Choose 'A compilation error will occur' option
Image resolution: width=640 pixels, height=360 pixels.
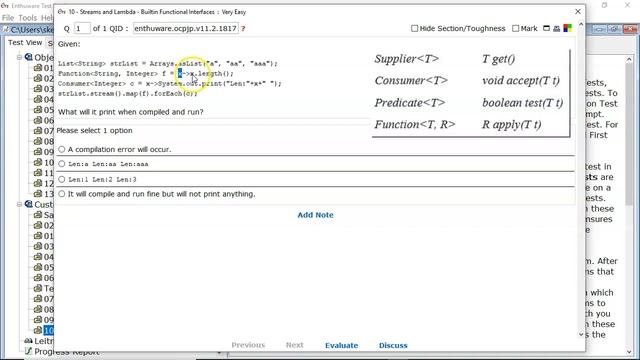point(62,149)
